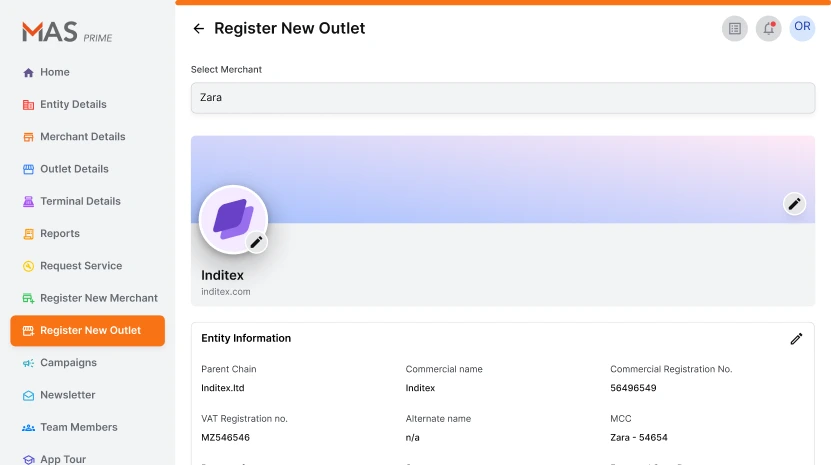Open Campaigns in the sidebar
Viewport: 831px width, 465px height.
68,363
